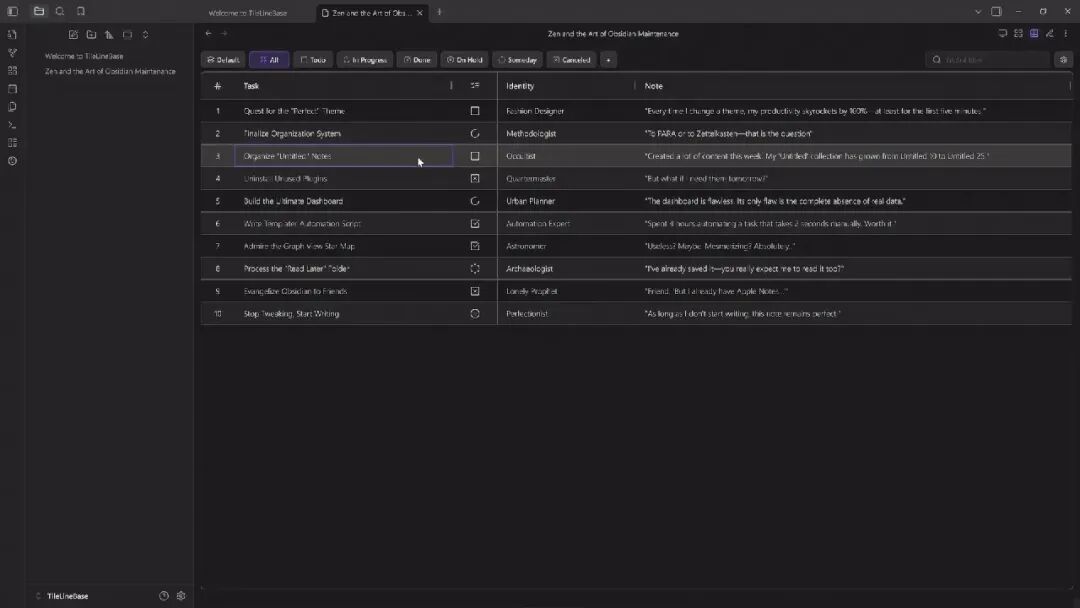This screenshot has width=1080, height=608.
Task: Open the Search panel icon
Action: pos(60,12)
